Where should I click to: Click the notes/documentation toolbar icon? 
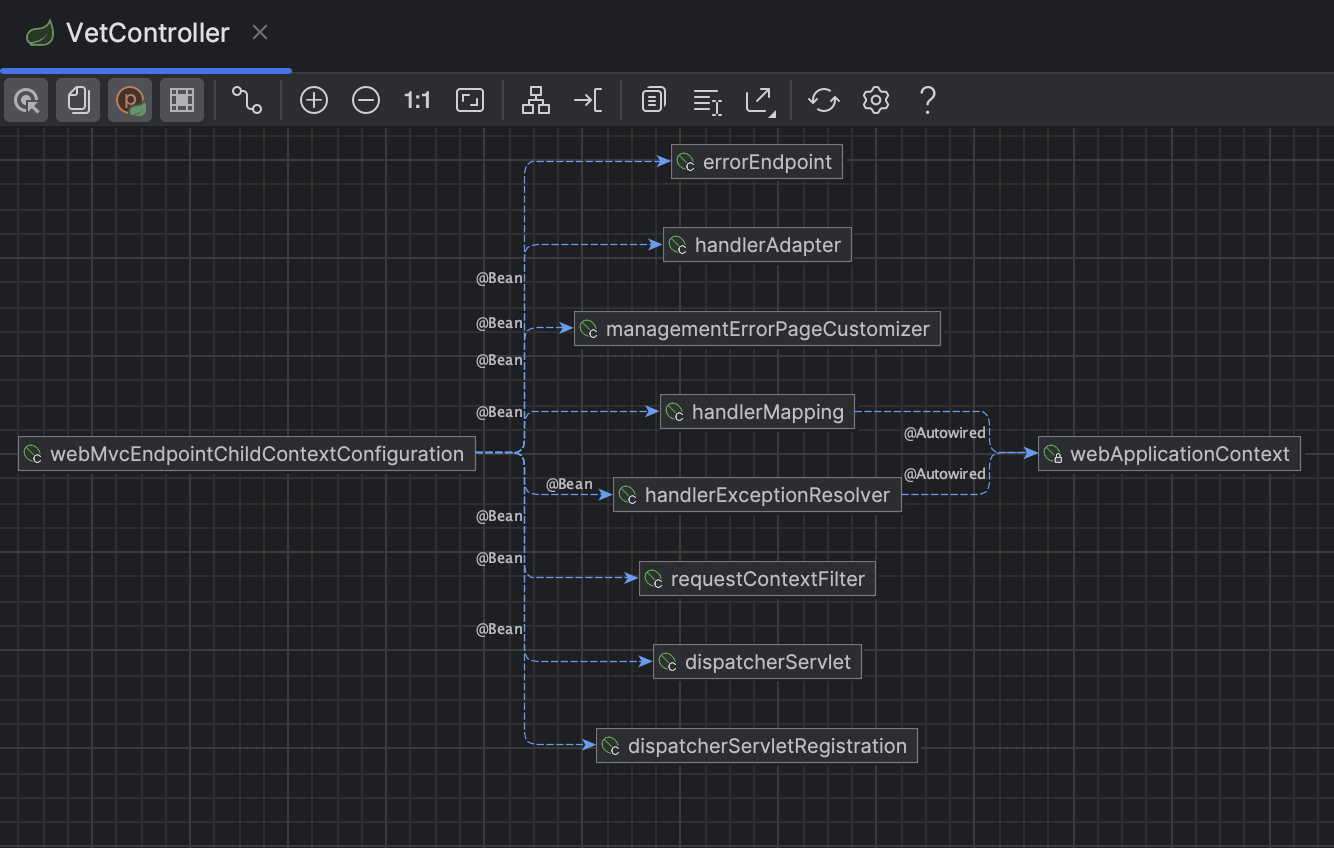653,100
